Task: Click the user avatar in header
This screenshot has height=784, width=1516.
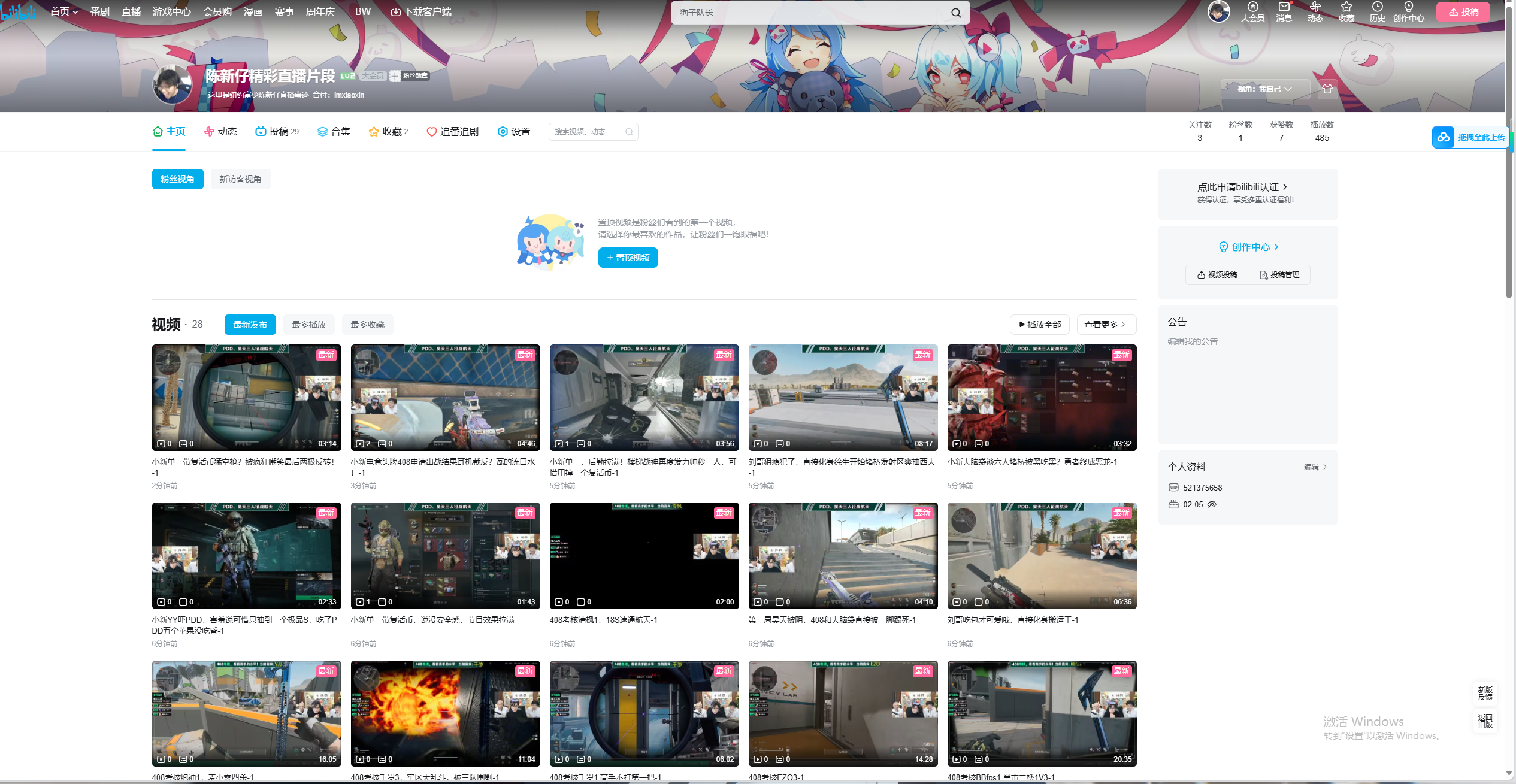Action: 1218,11
